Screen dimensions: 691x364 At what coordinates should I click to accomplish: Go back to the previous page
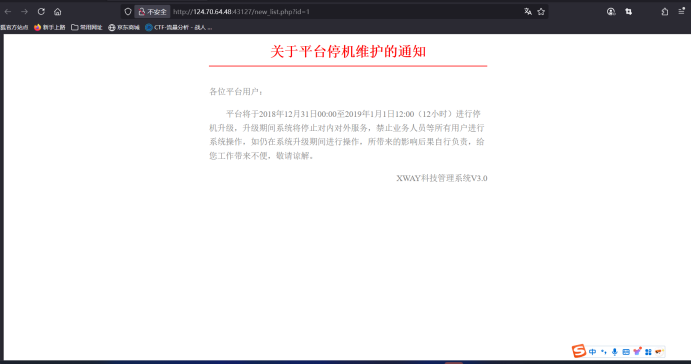click(x=8, y=12)
